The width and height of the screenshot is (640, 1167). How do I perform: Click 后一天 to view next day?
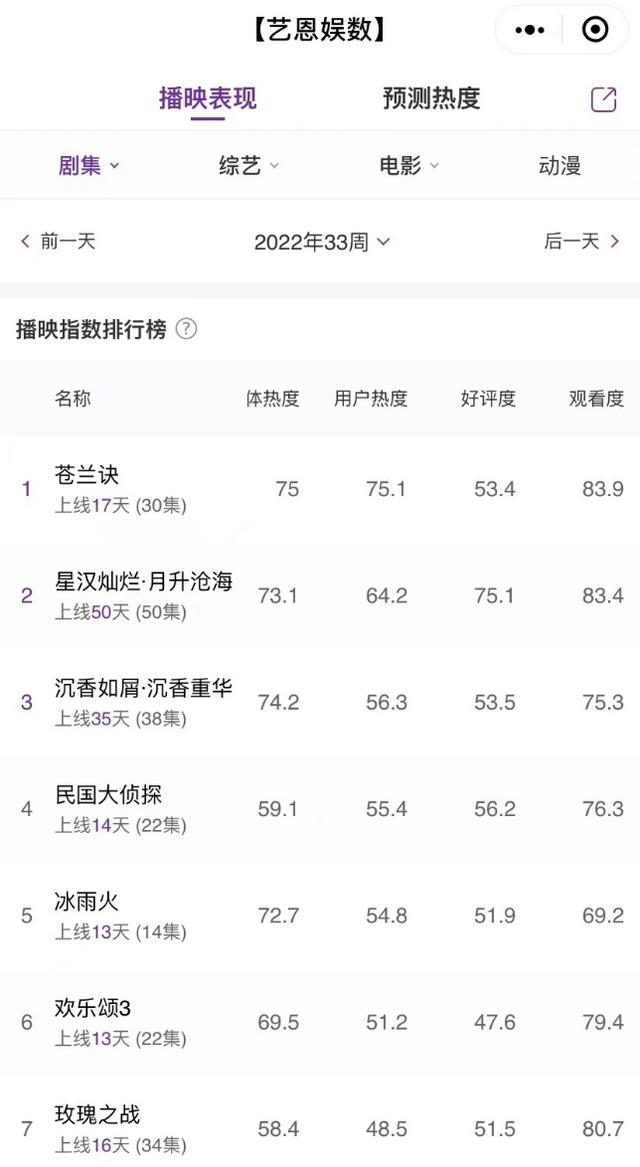[578, 240]
